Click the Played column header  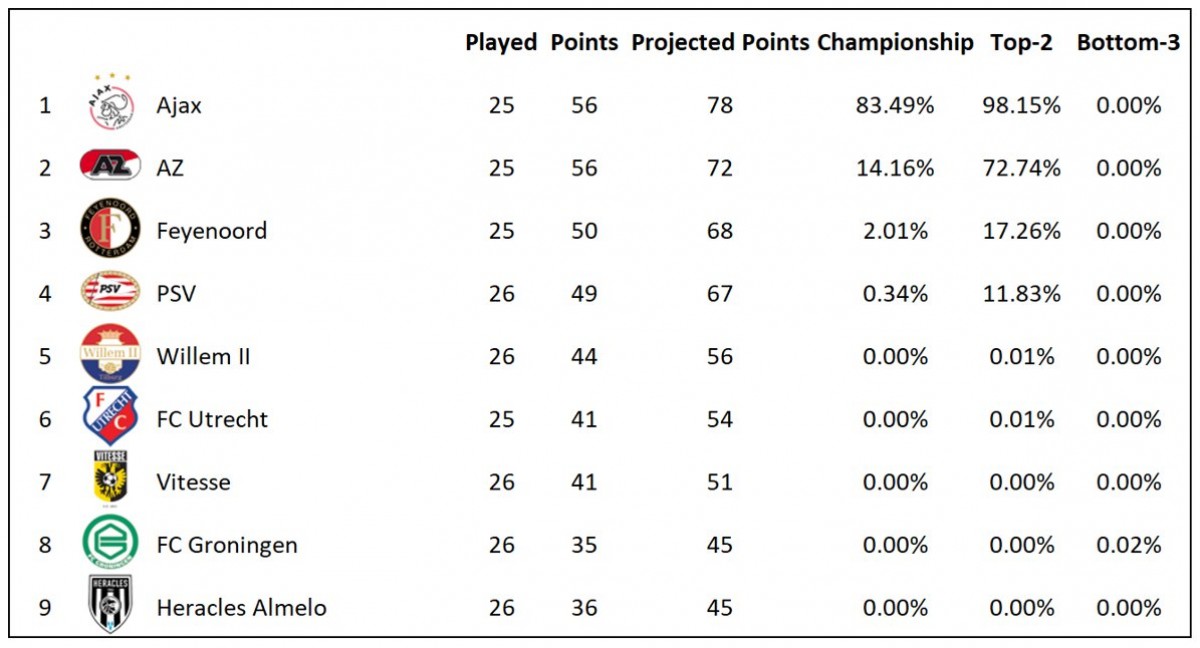pyautogui.click(x=501, y=43)
